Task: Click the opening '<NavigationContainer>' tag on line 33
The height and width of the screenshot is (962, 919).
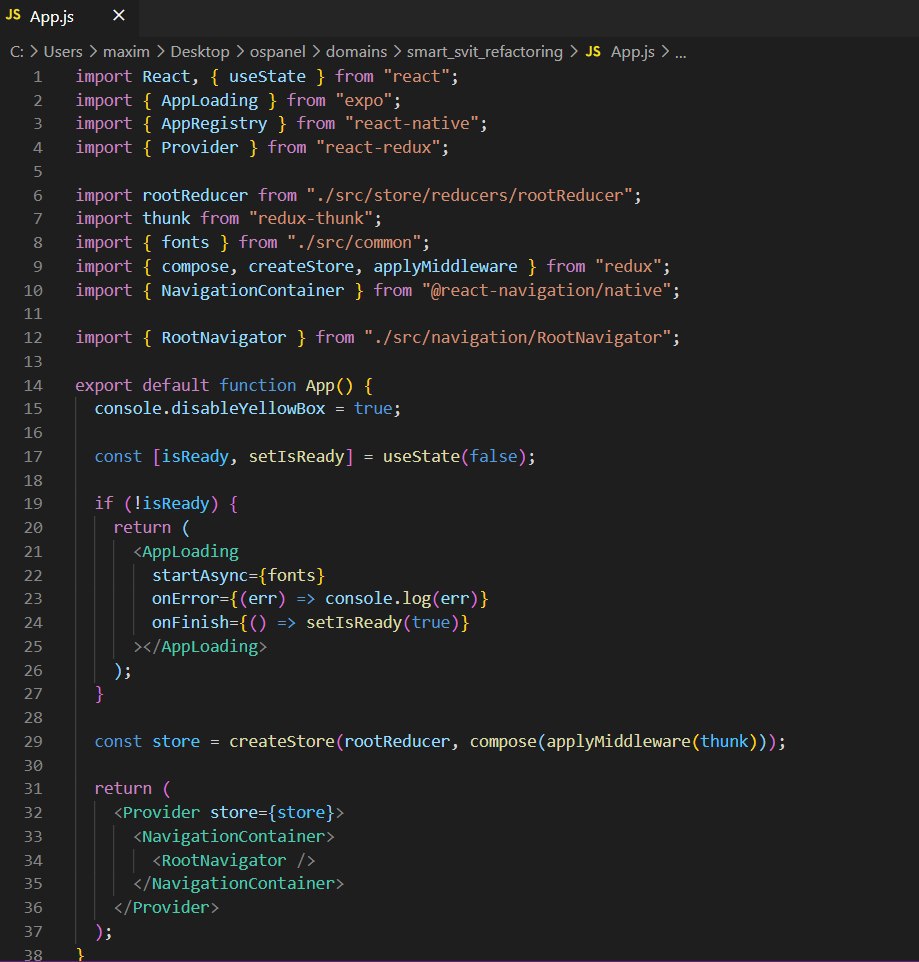Action: point(234,837)
